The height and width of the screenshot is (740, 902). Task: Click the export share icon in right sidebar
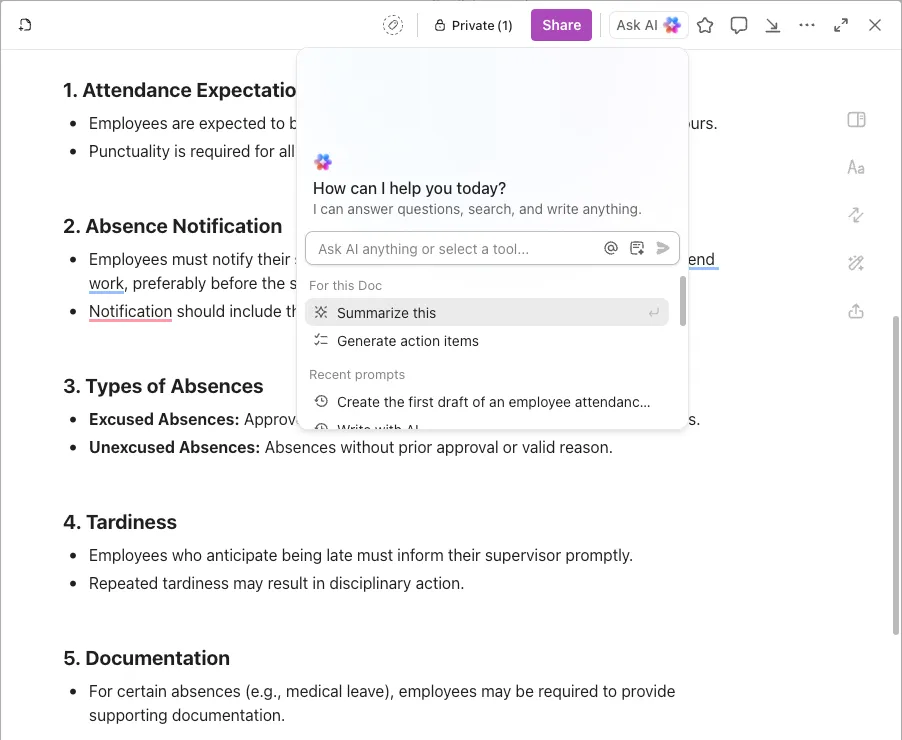(x=856, y=311)
